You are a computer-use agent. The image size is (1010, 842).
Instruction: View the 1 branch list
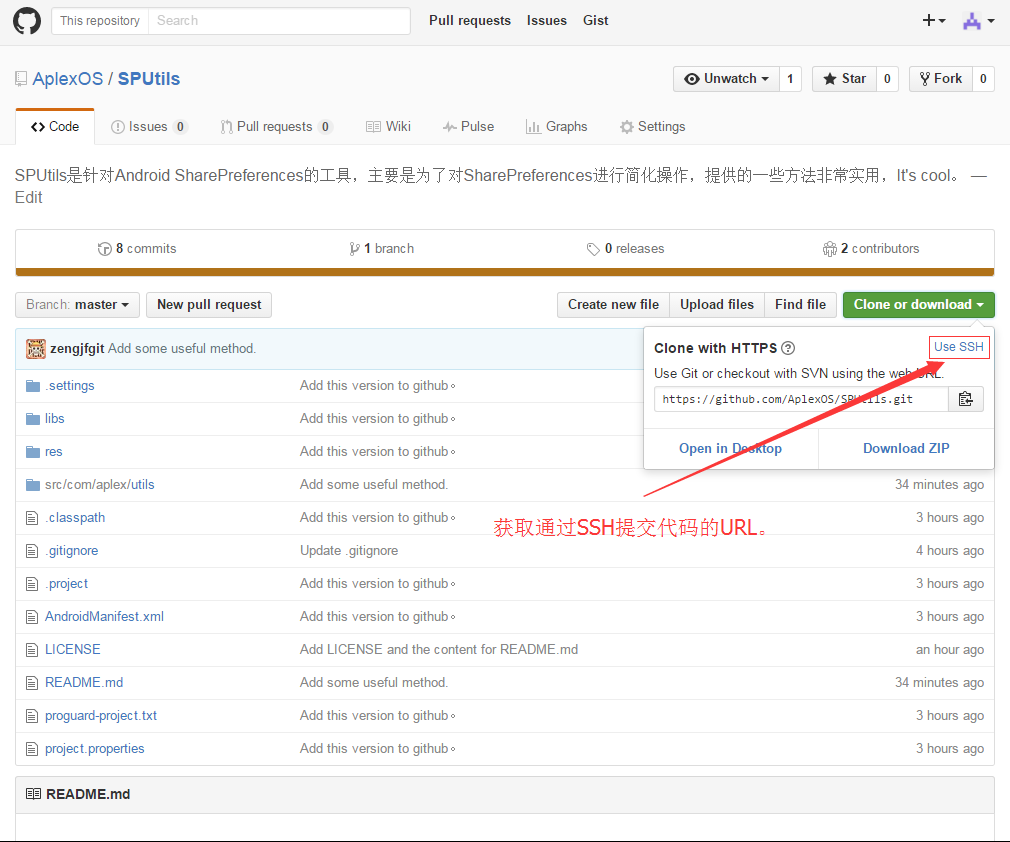pos(381,249)
